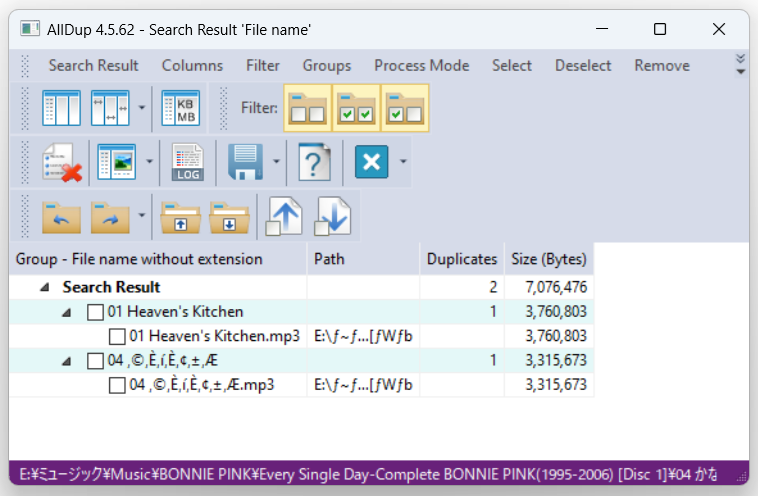Collapse the 04 garbled-name group
Screen dimensions: 758x496
coord(67,361)
